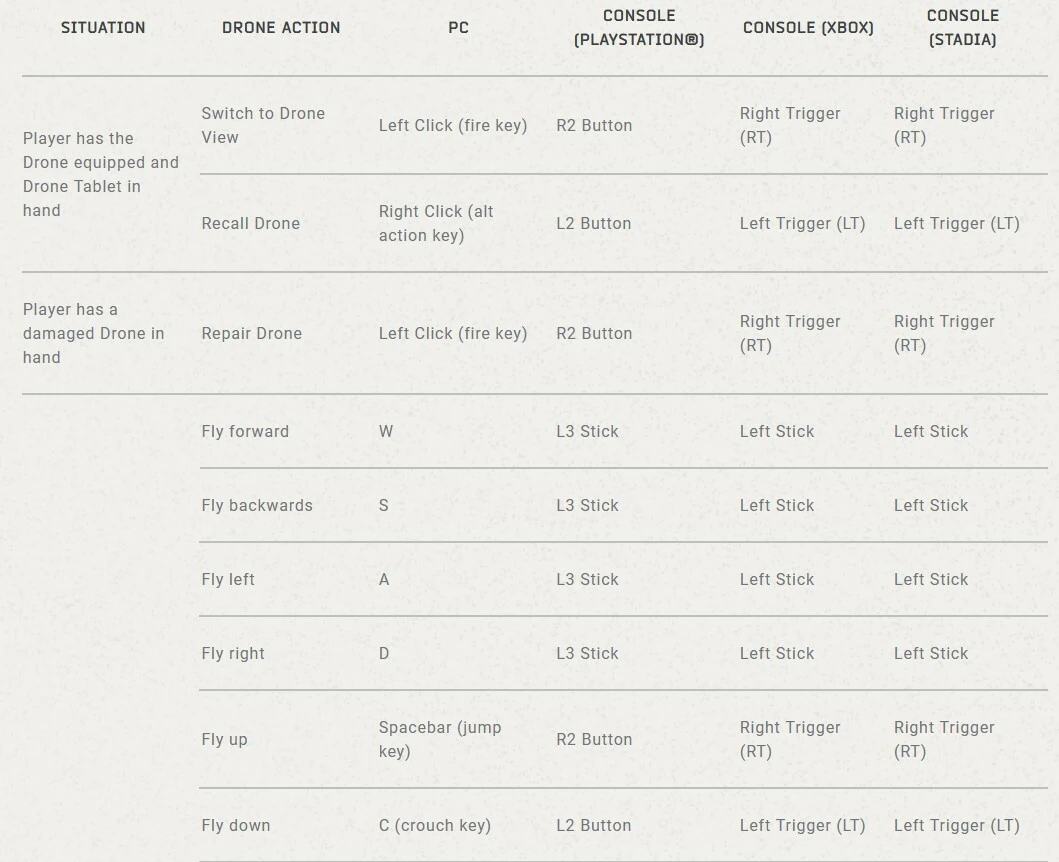Click 'Right Click (alt action key)' PC binding
This screenshot has width=1059, height=862.
pyautogui.click(x=436, y=223)
